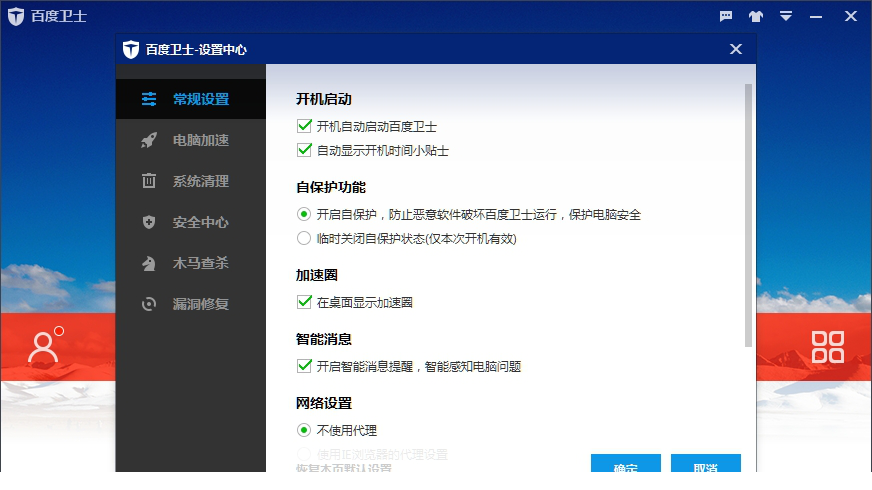The image size is (872, 490).
Task: Switch to 系统清理 tab
Action: [x=191, y=181]
